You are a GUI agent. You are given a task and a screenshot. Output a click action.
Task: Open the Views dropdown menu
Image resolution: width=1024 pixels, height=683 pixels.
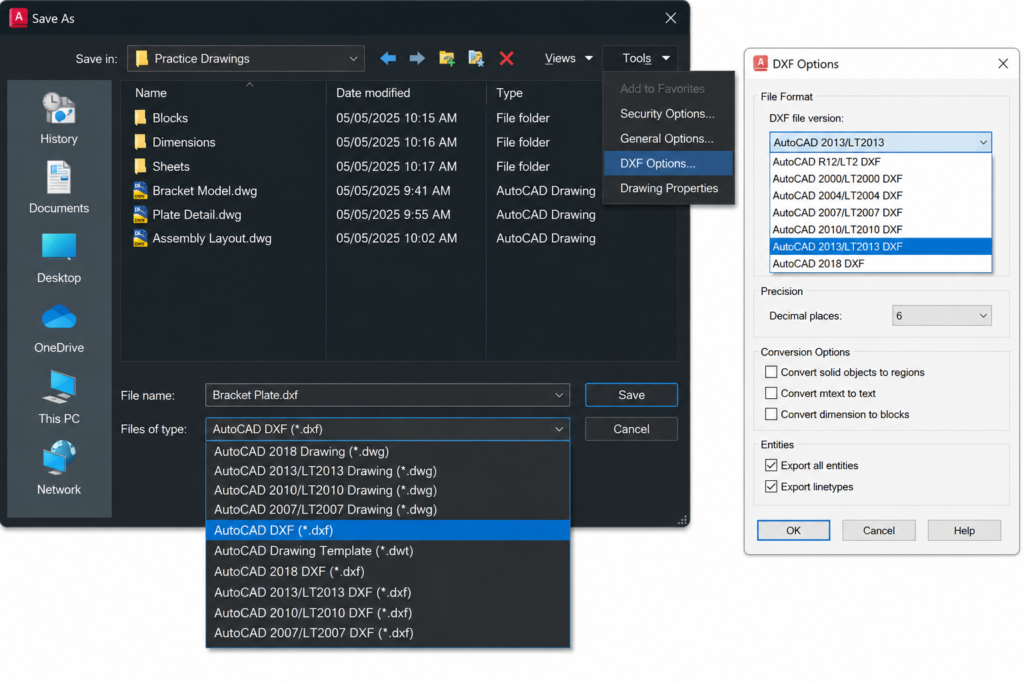568,58
